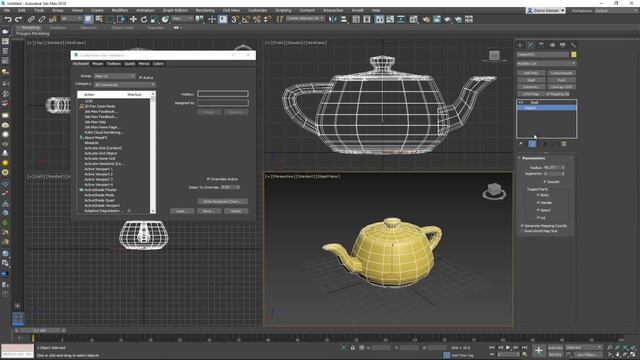640x360 pixels.
Task: Click the Redo arrow in main toolbar
Action: click(x=18, y=19)
